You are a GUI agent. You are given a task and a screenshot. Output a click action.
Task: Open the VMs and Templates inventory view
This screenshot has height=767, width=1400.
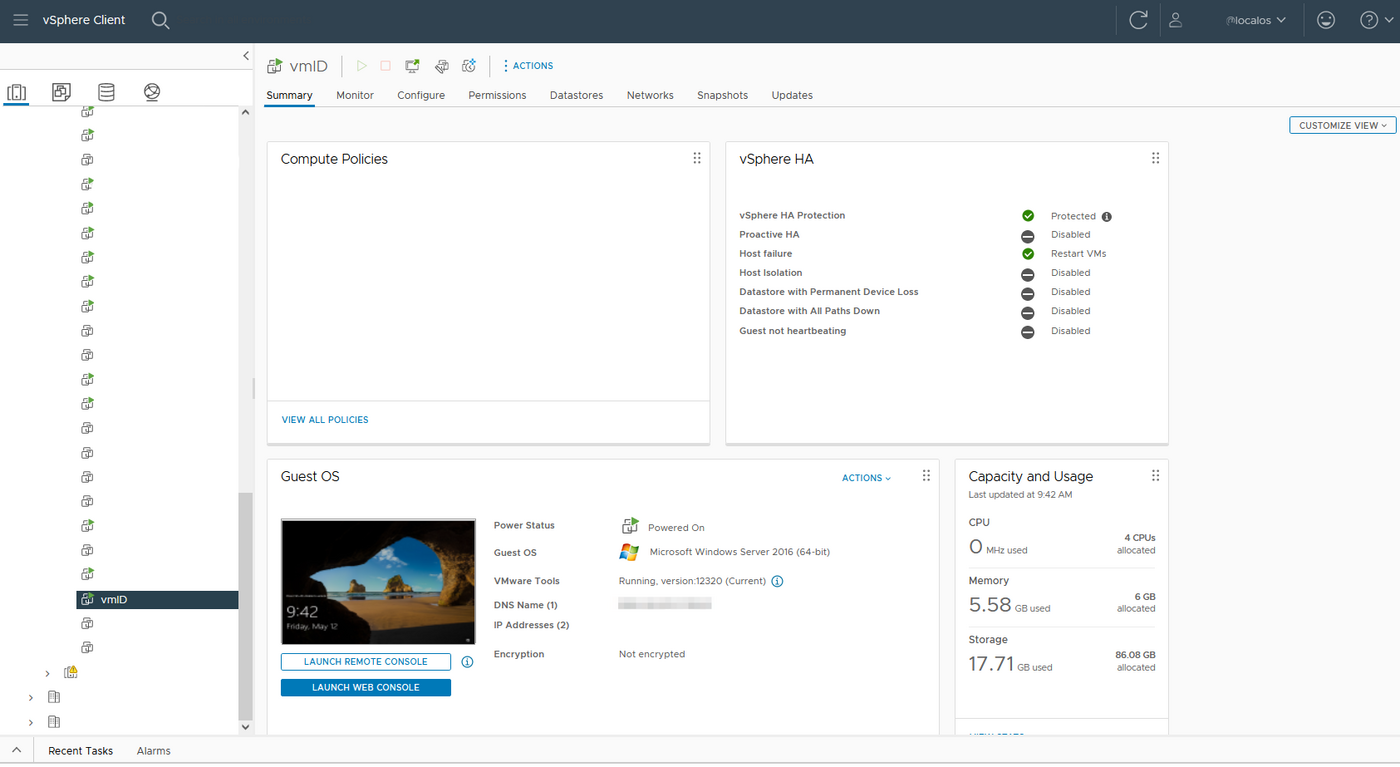click(x=61, y=91)
